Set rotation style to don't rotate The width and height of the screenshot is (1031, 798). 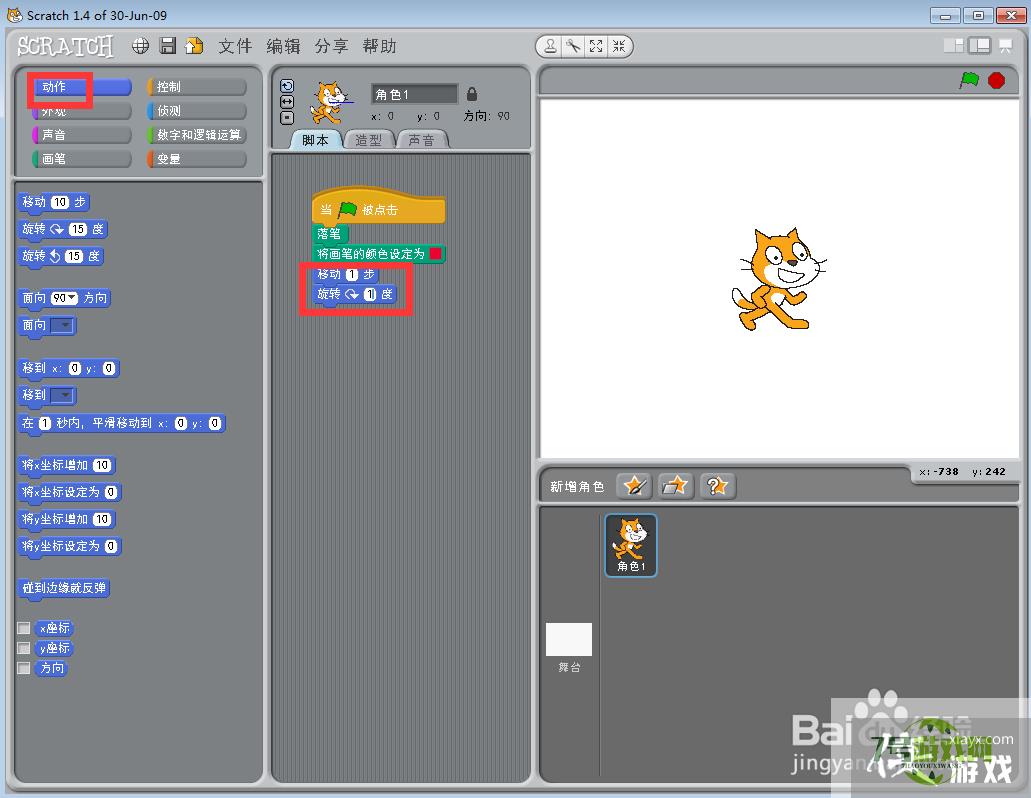[x=287, y=118]
